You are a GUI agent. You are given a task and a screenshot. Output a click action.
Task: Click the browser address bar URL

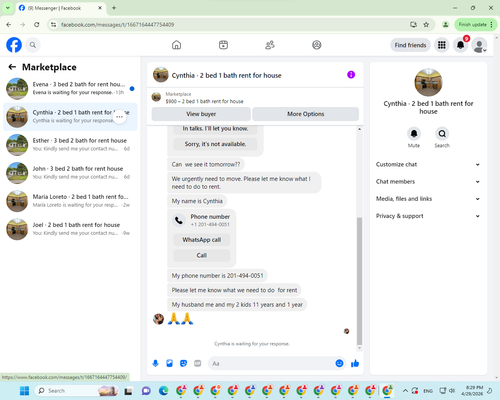[x=117, y=25]
